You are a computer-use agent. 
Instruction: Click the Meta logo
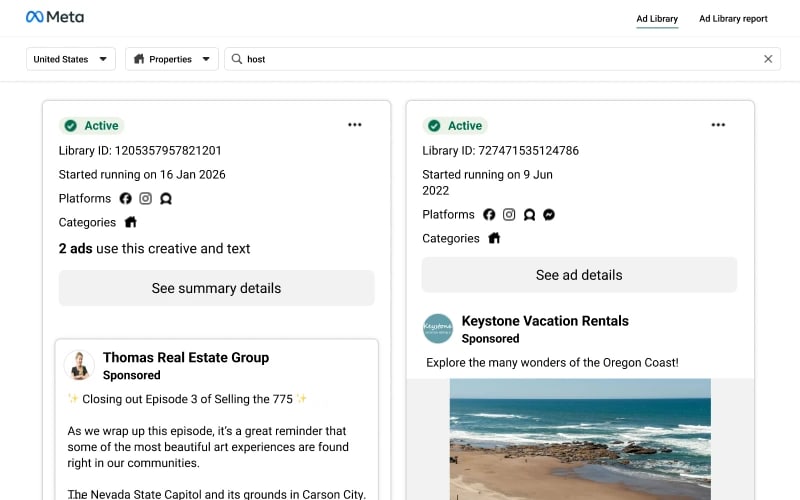55,17
